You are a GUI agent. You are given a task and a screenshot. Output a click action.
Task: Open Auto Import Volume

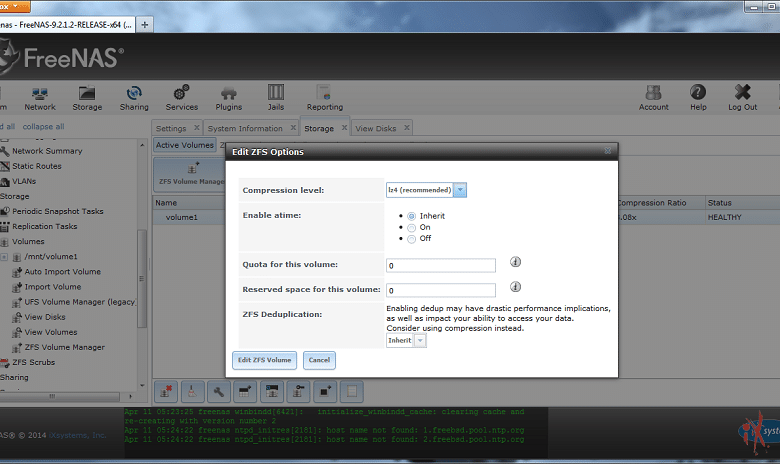(x=63, y=272)
